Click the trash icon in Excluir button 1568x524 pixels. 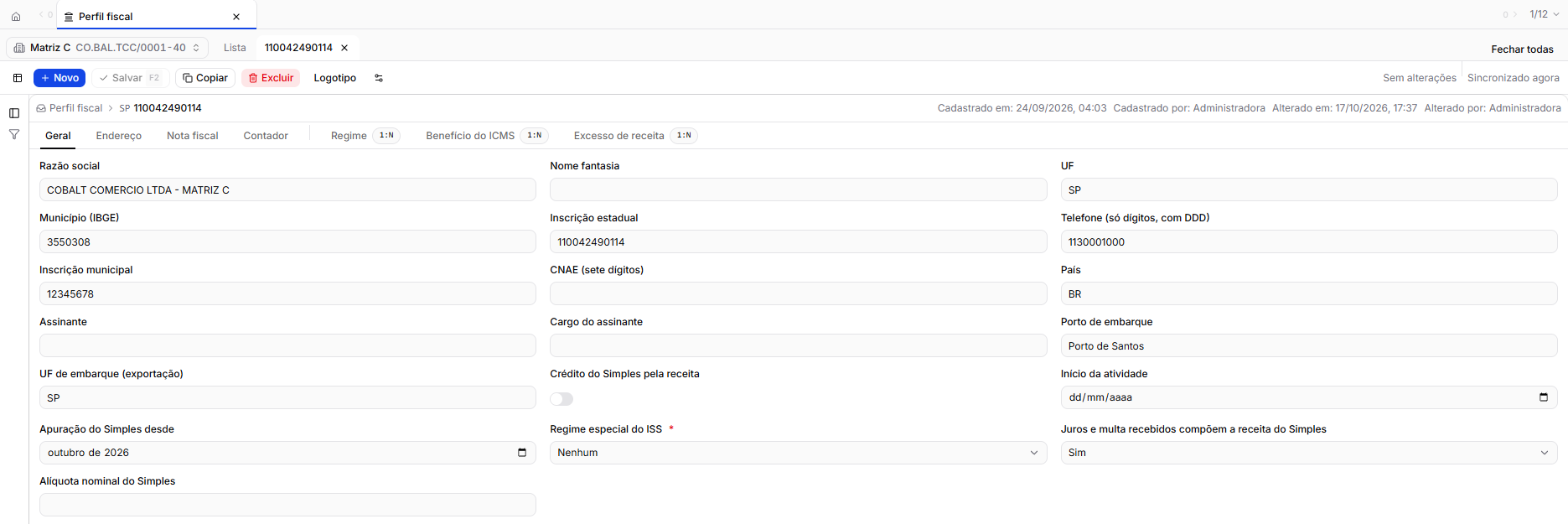[x=254, y=77]
